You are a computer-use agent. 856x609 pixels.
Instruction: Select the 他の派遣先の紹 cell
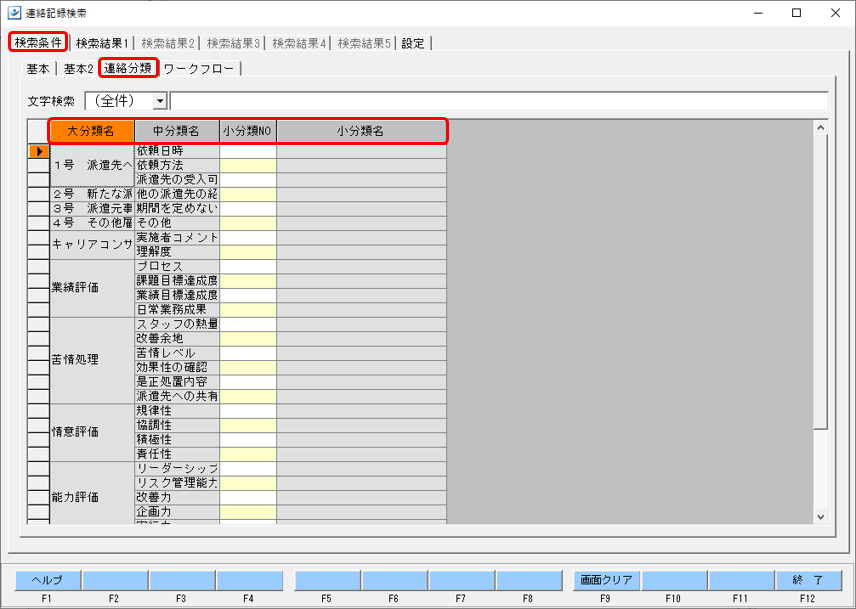coord(177,194)
